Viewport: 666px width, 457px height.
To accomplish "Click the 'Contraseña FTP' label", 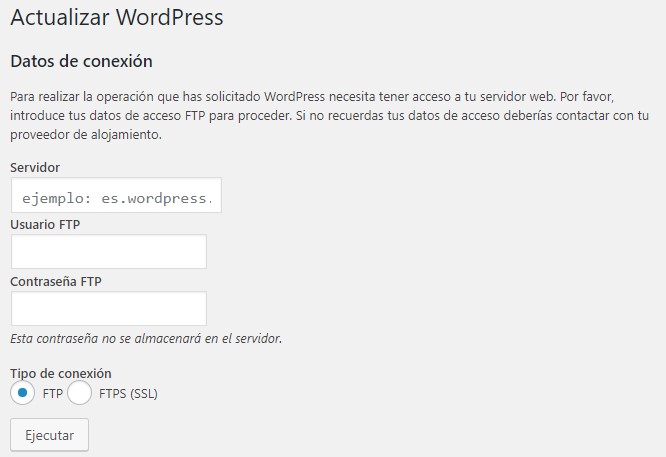I will [x=56, y=281].
